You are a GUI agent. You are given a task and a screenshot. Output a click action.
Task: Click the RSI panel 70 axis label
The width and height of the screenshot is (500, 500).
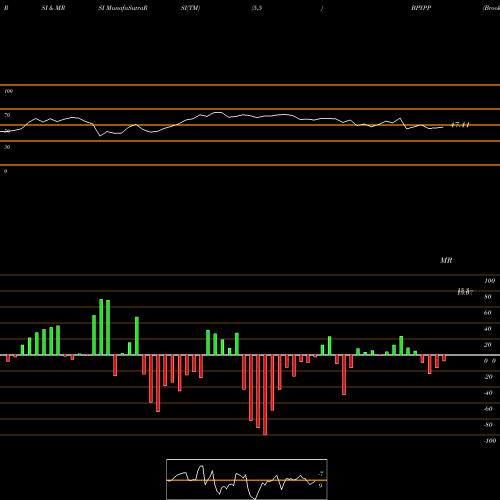7,115
